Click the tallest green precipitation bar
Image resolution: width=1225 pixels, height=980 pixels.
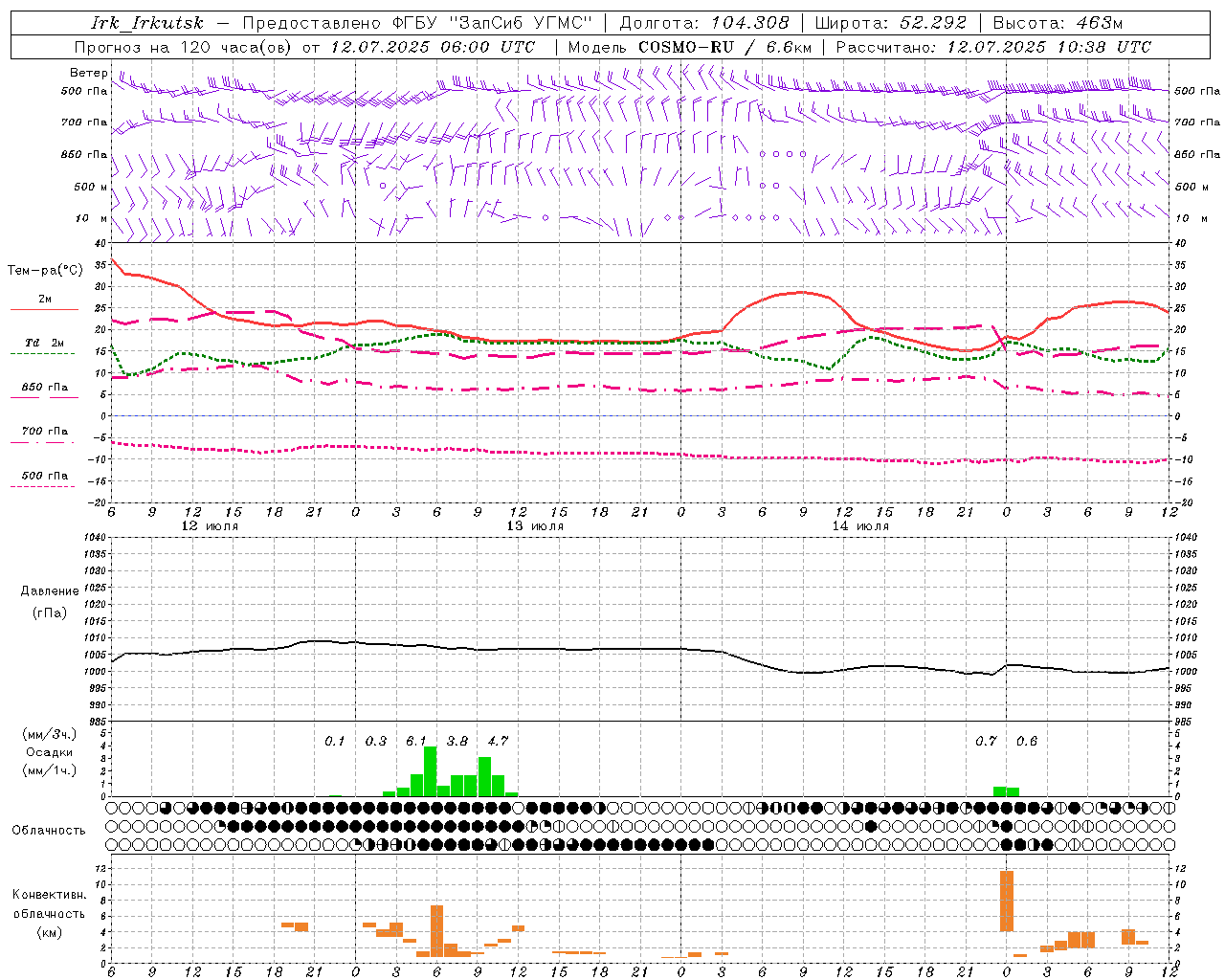point(430,771)
